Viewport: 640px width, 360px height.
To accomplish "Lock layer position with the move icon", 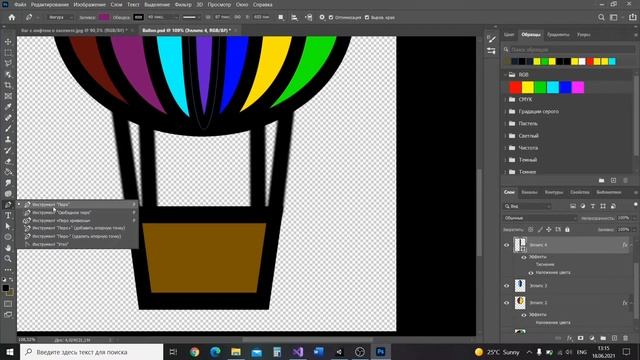I will [549, 230].
